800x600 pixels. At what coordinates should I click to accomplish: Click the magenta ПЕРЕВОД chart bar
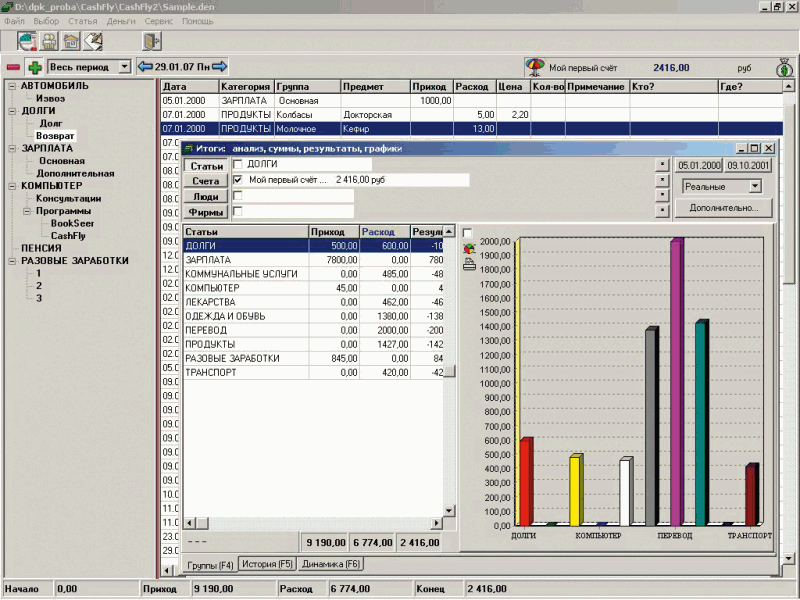pos(677,382)
